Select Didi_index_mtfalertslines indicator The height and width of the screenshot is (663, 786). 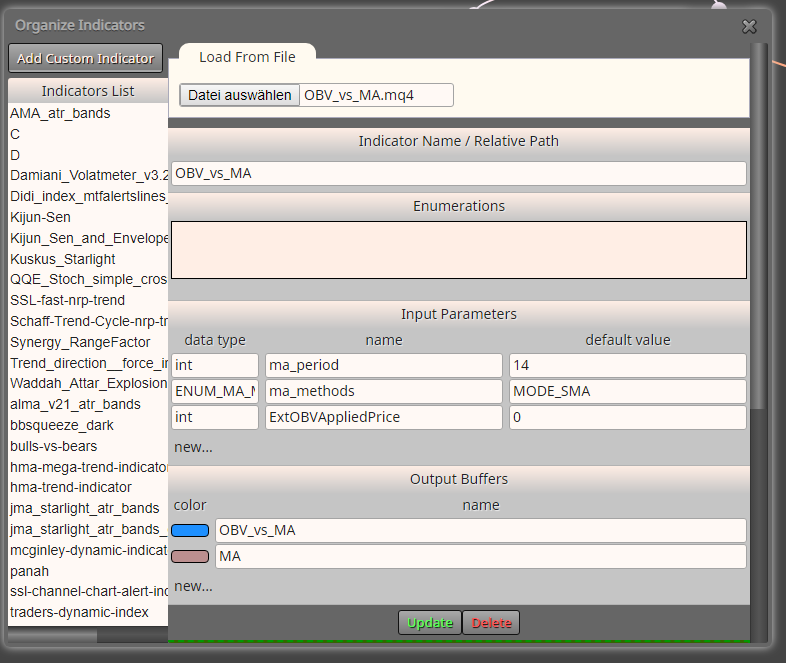pyautogui.click(x=88, y=196)
